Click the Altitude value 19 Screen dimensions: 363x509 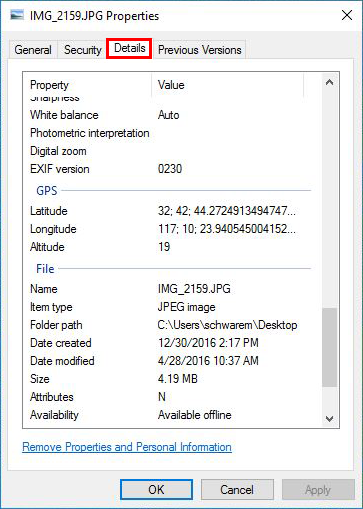tap(164, 247)
